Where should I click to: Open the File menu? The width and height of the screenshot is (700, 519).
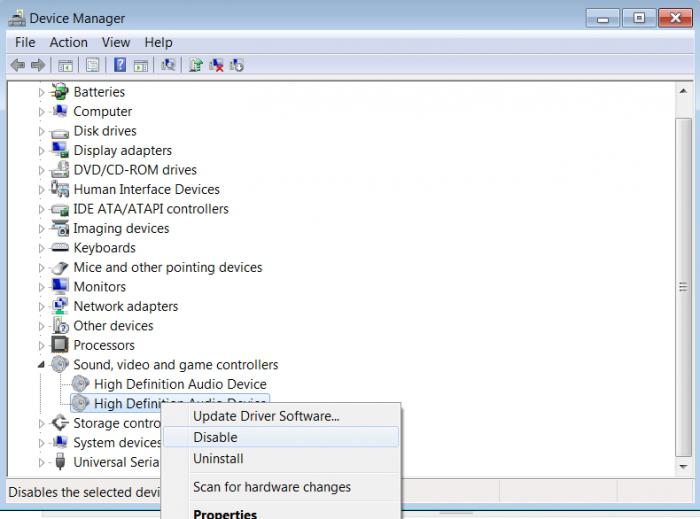click(25, 42)
